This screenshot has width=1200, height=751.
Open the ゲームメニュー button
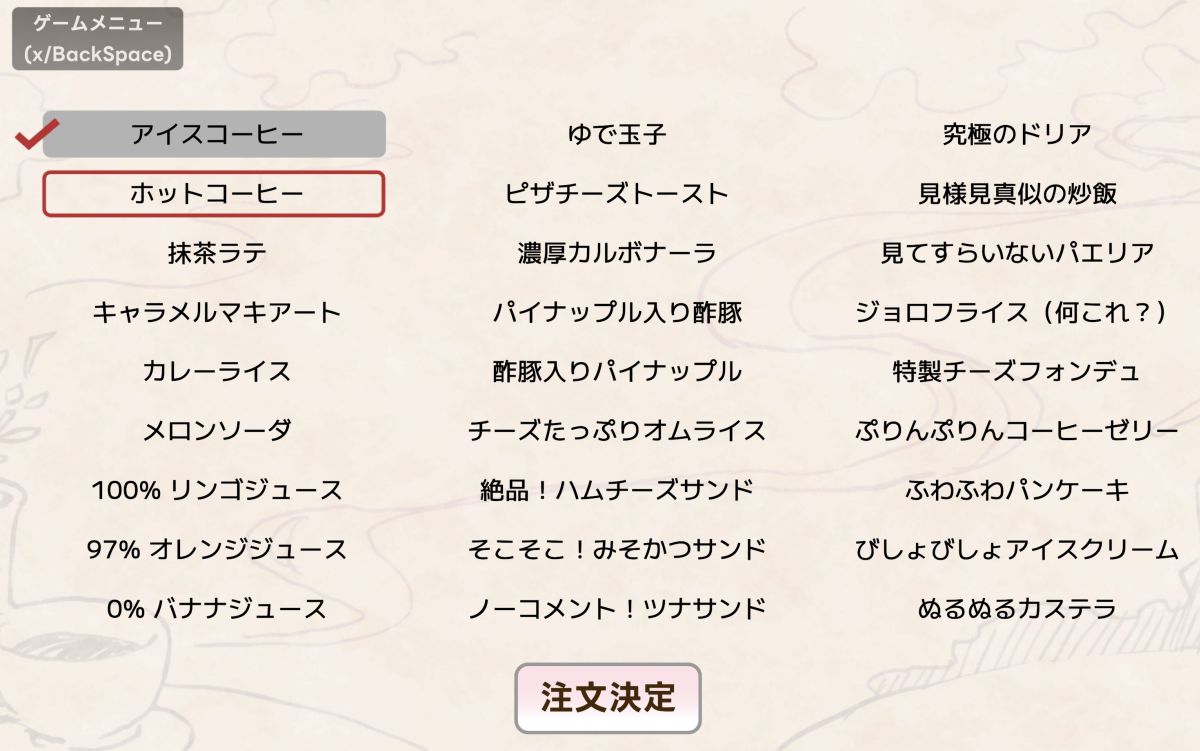coord(98,39)
